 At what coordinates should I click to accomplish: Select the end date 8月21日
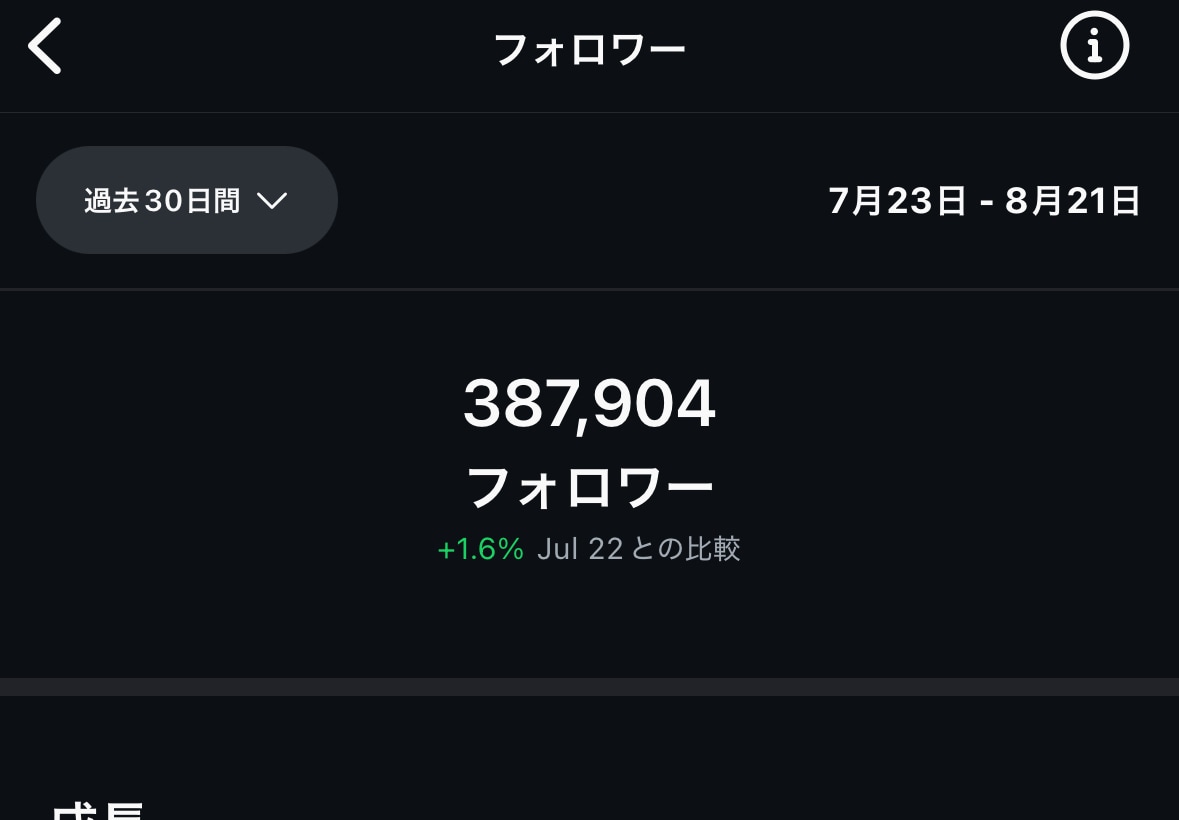1072,201
